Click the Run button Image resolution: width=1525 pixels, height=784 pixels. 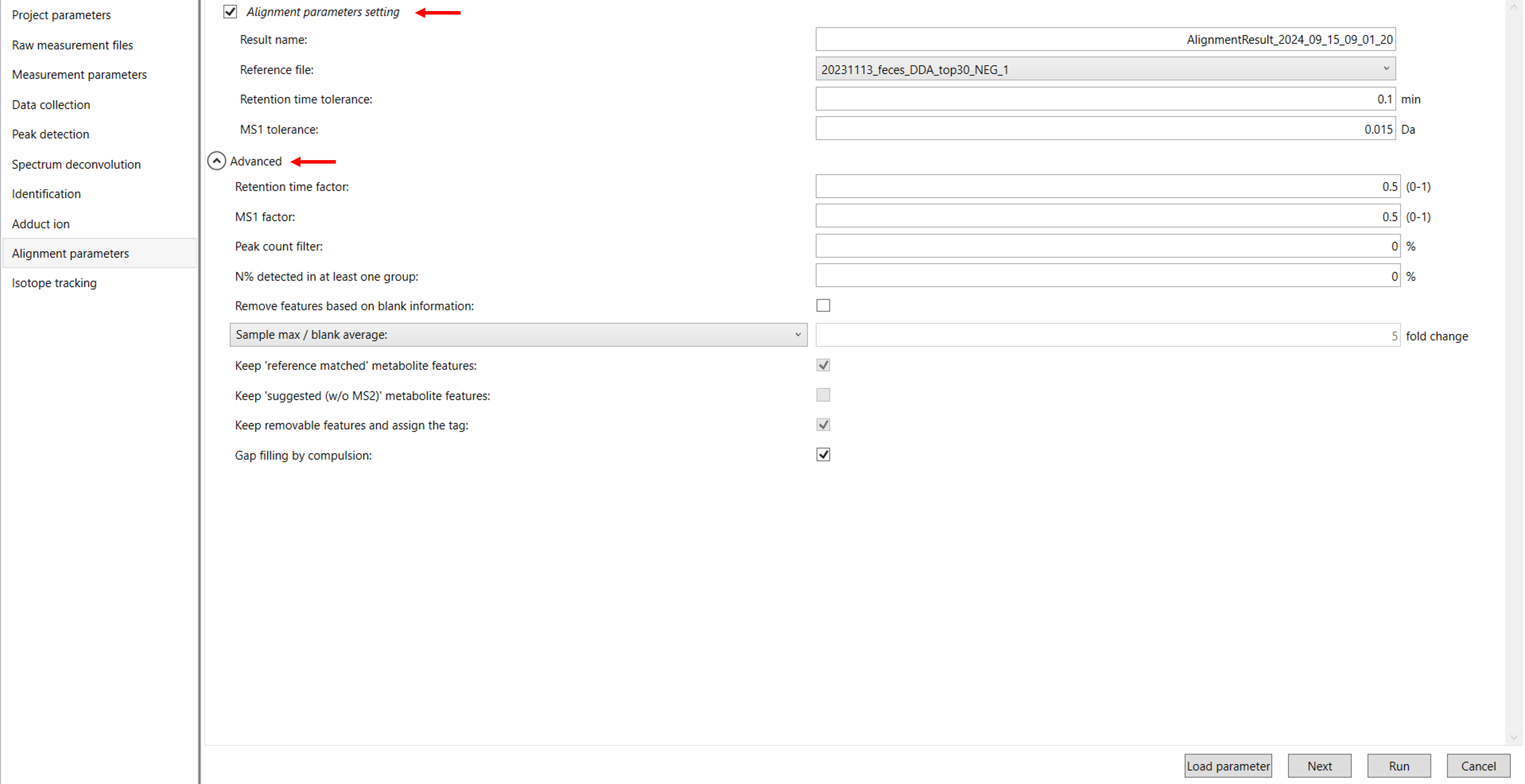[1399, 766]
